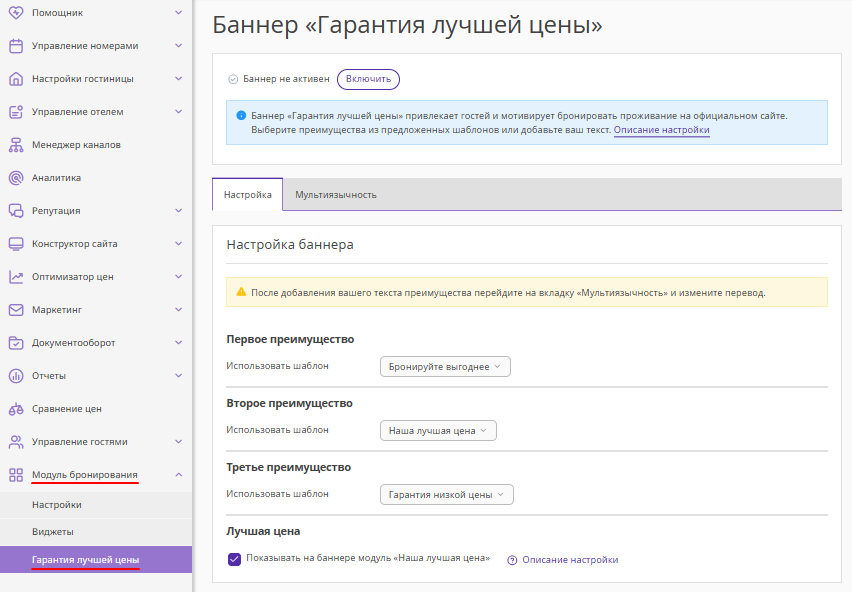
Task: Select the Настройка tab
Action: click(248, 194)
